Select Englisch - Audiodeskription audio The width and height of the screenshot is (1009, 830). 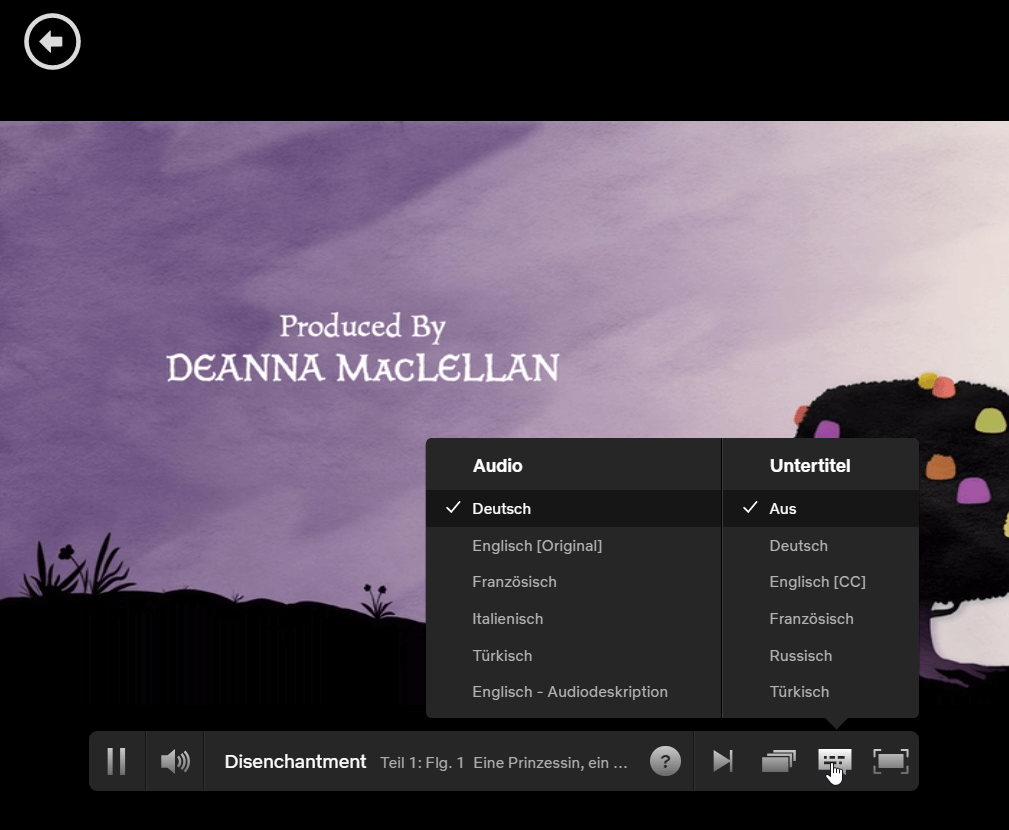coord(573,692)
